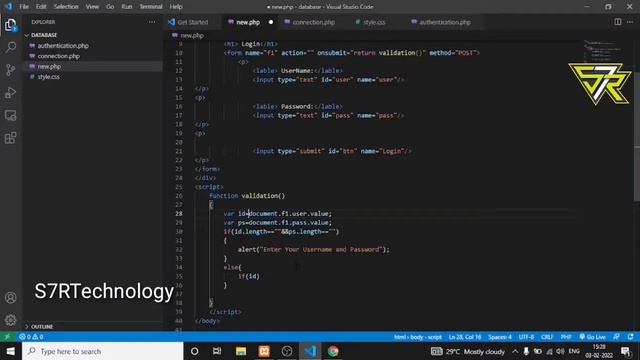640x360 pixels.
Task: Click the html > body > script status entry
Action: tap(418, 337)
